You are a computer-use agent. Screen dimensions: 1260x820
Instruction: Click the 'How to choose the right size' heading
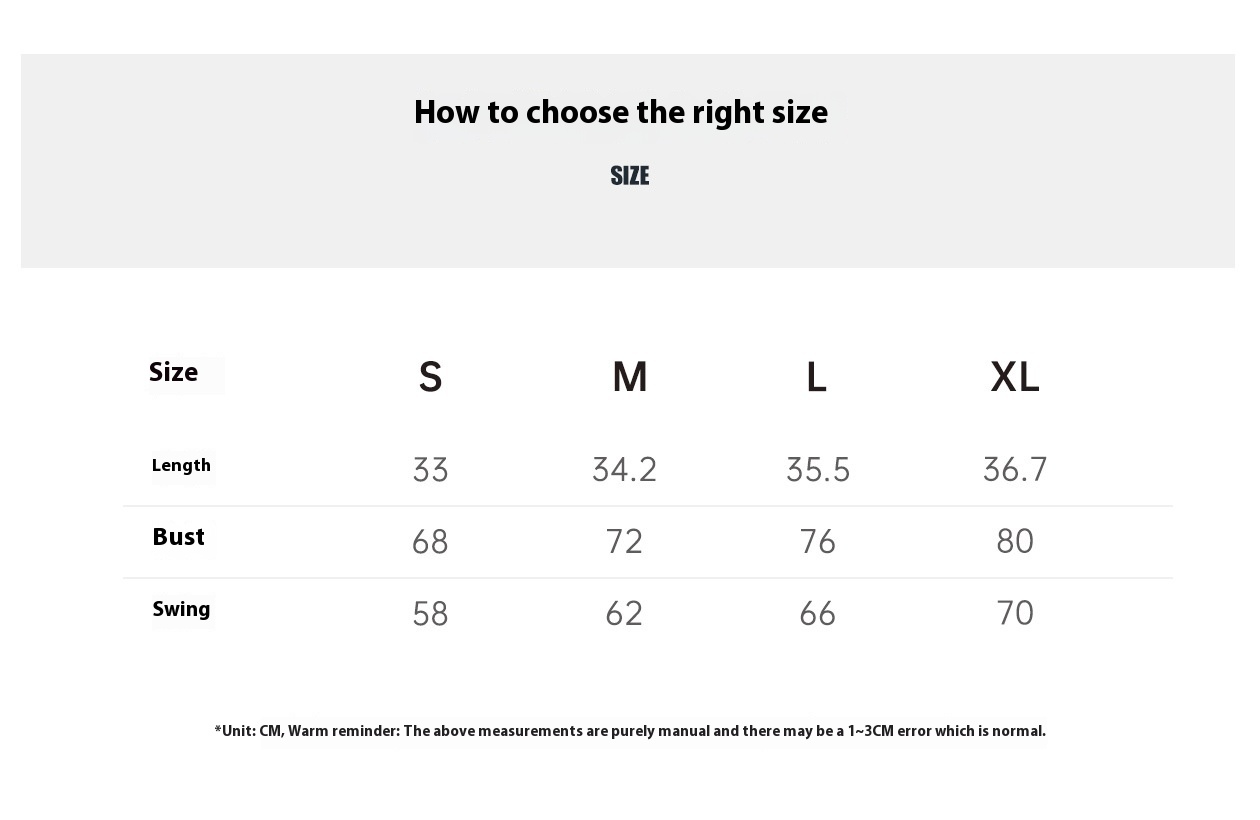620,113
